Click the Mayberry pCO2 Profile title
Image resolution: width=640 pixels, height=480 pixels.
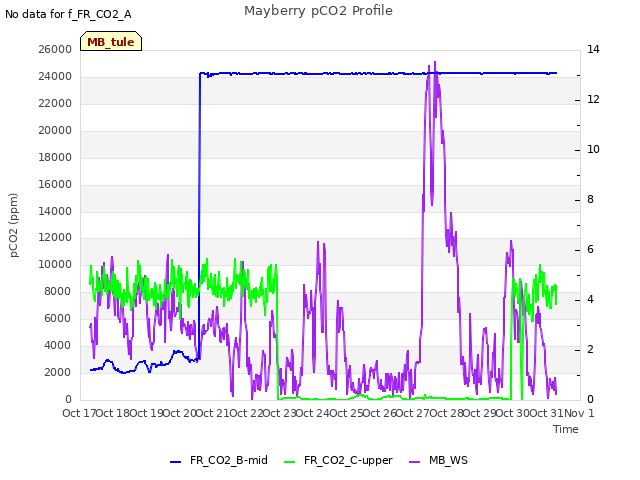[x=318, y=11]
